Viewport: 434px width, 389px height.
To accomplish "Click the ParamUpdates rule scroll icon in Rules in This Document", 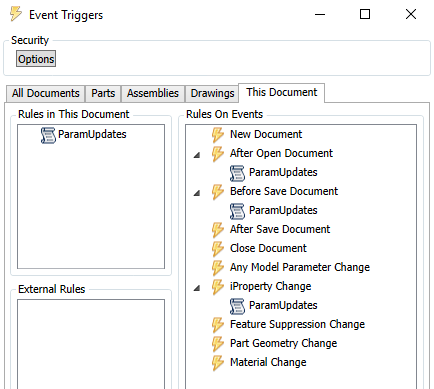I will pyautogui.click(x=48, y=135).
